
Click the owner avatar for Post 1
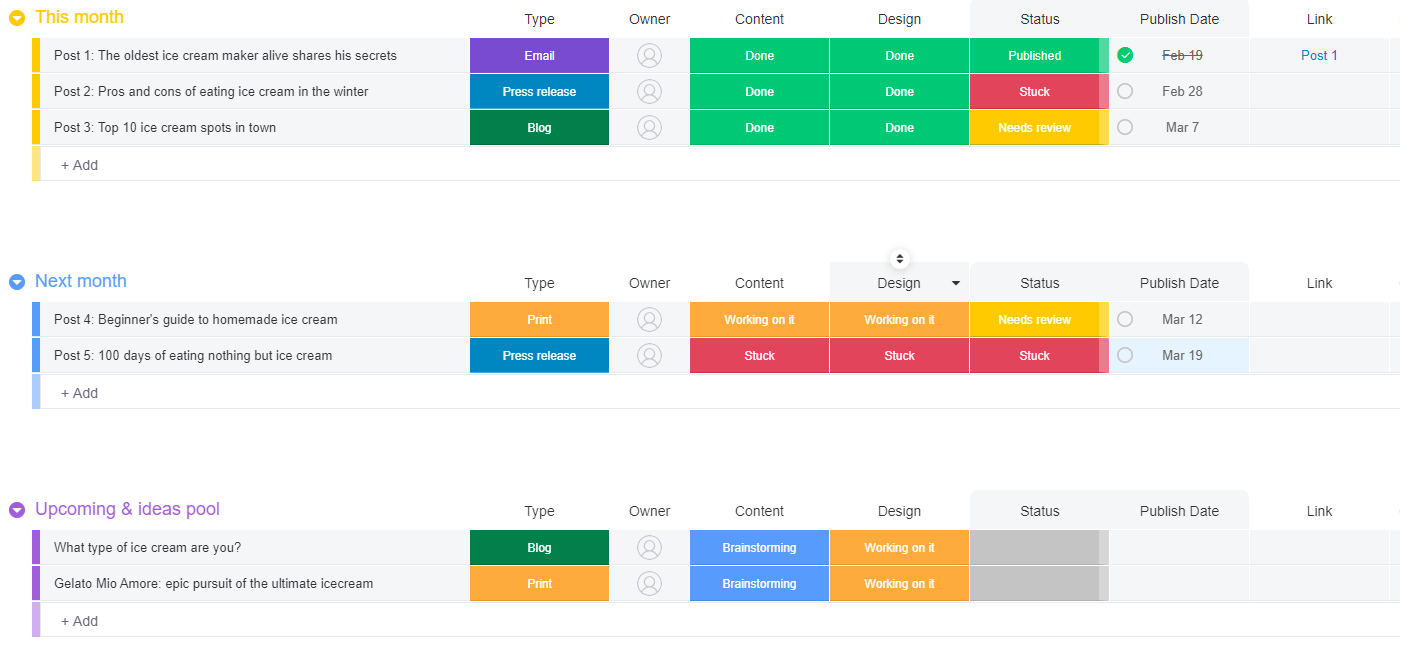tap(649, 55)
